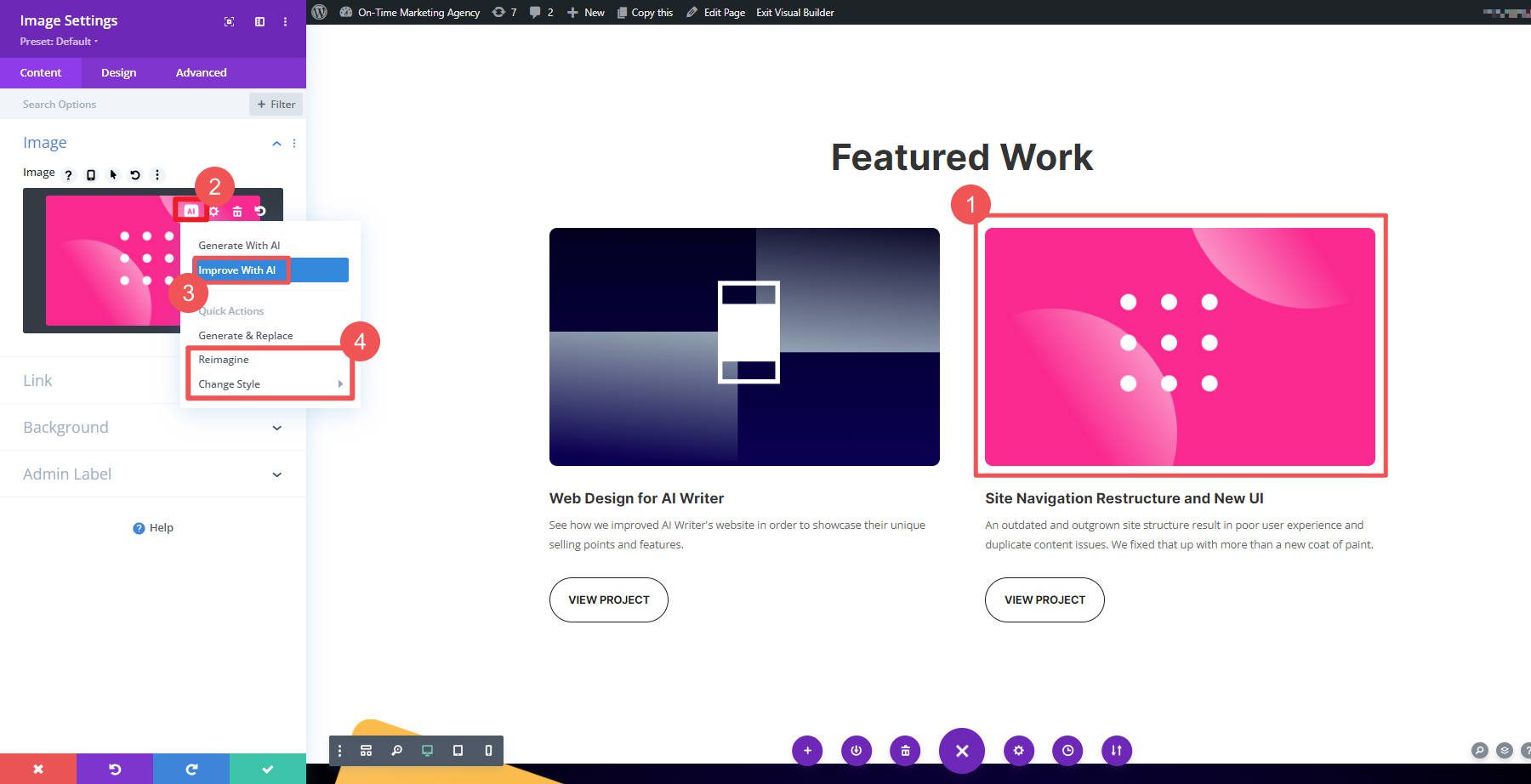Switch preview to tablet mode
The image size is (1531, 784).
pyautogui.click(x=458, y=751)
